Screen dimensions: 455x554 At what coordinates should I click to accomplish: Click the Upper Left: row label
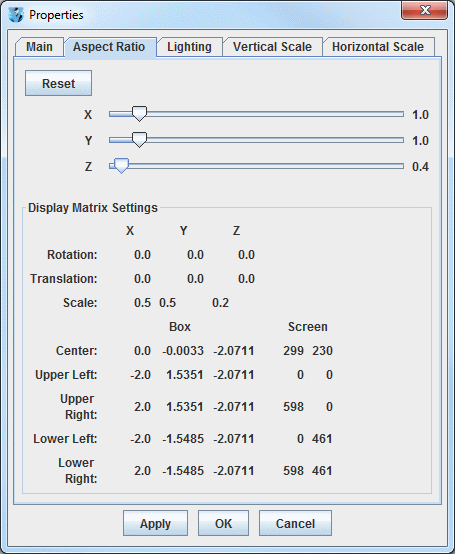(66, 375)
